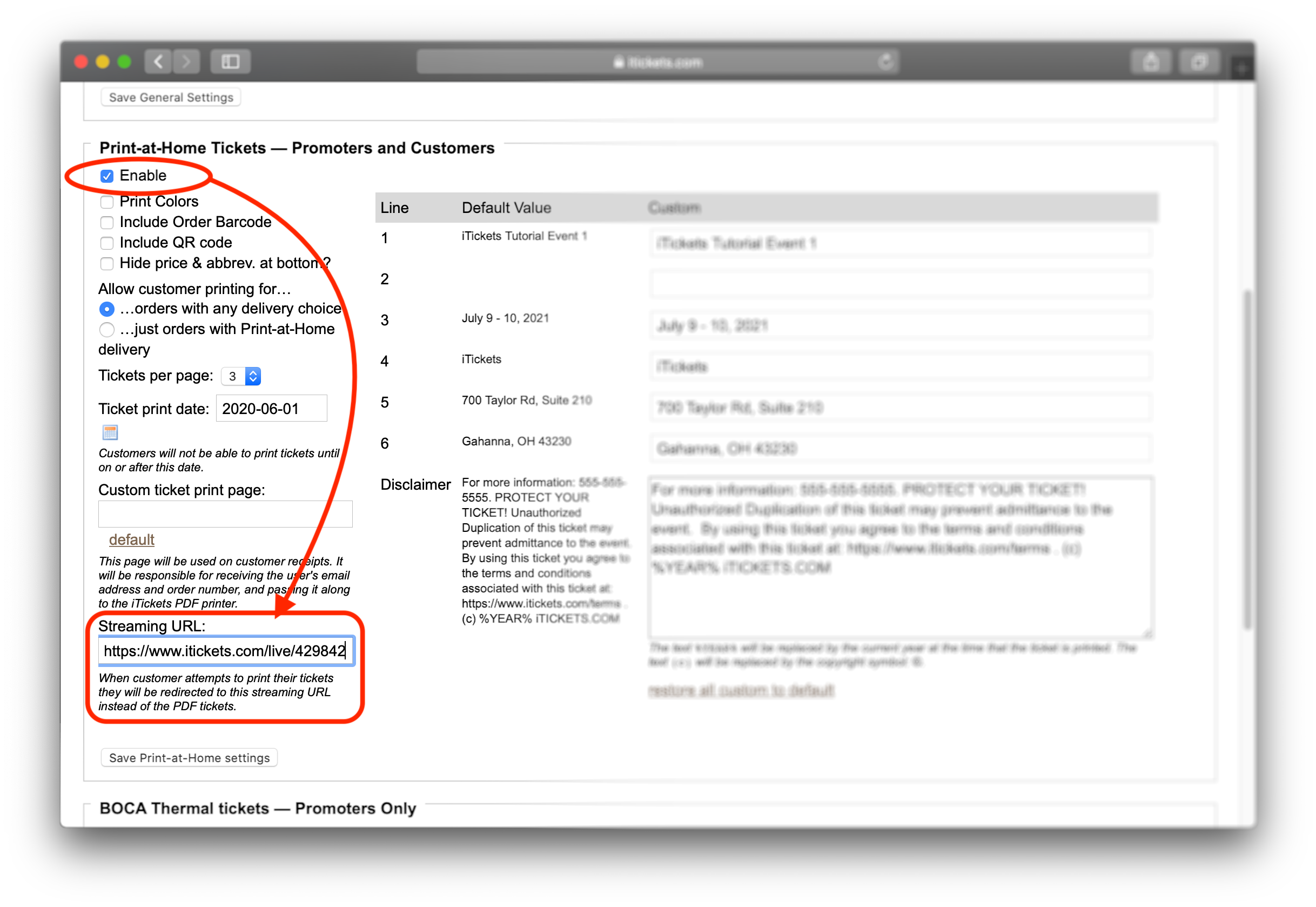The width and height of the screenshot is (1316, 907).
Task: Click Save Print-at-Home settings button
Action: tap(189, 757)
